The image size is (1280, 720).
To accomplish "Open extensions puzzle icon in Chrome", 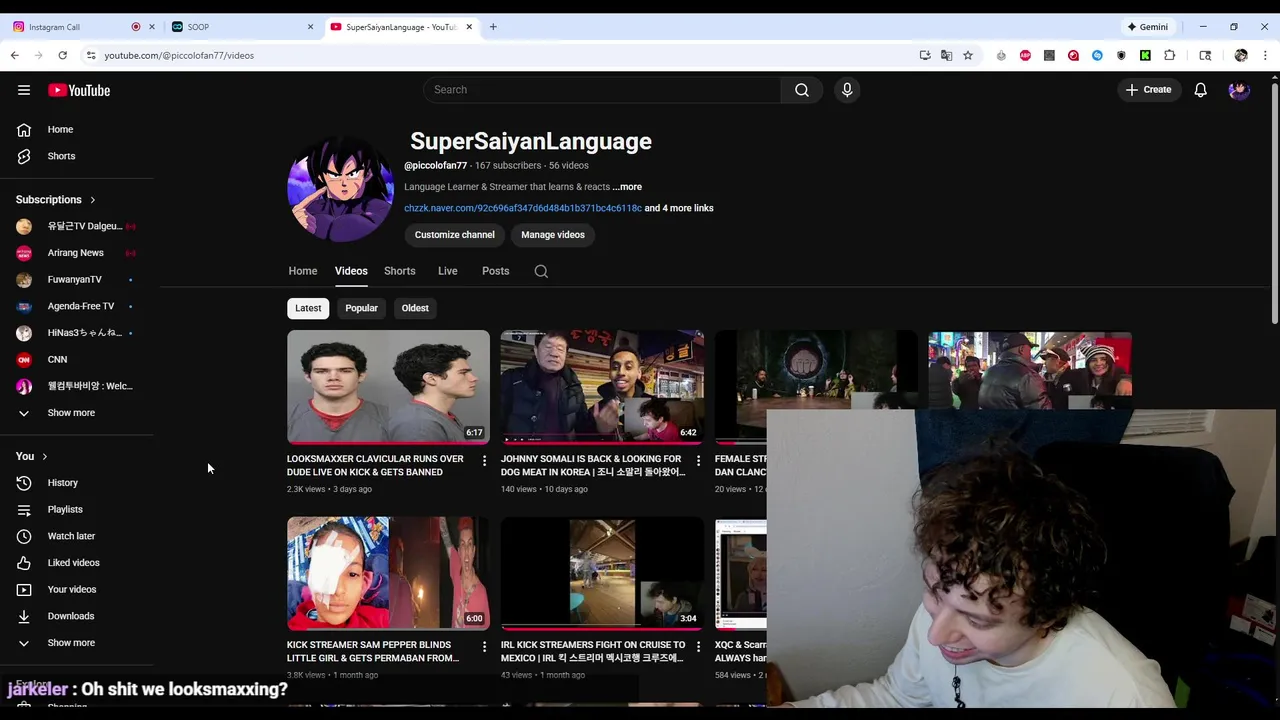I will 1169,55.
